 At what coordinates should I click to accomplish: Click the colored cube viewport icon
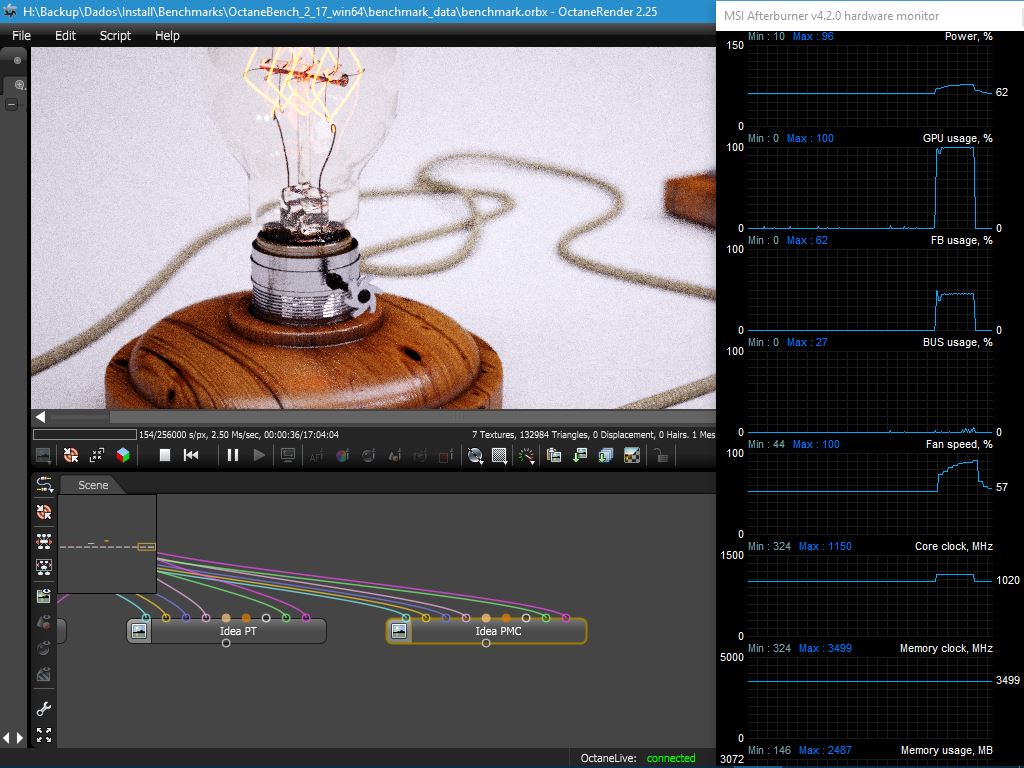pos(123,455)
